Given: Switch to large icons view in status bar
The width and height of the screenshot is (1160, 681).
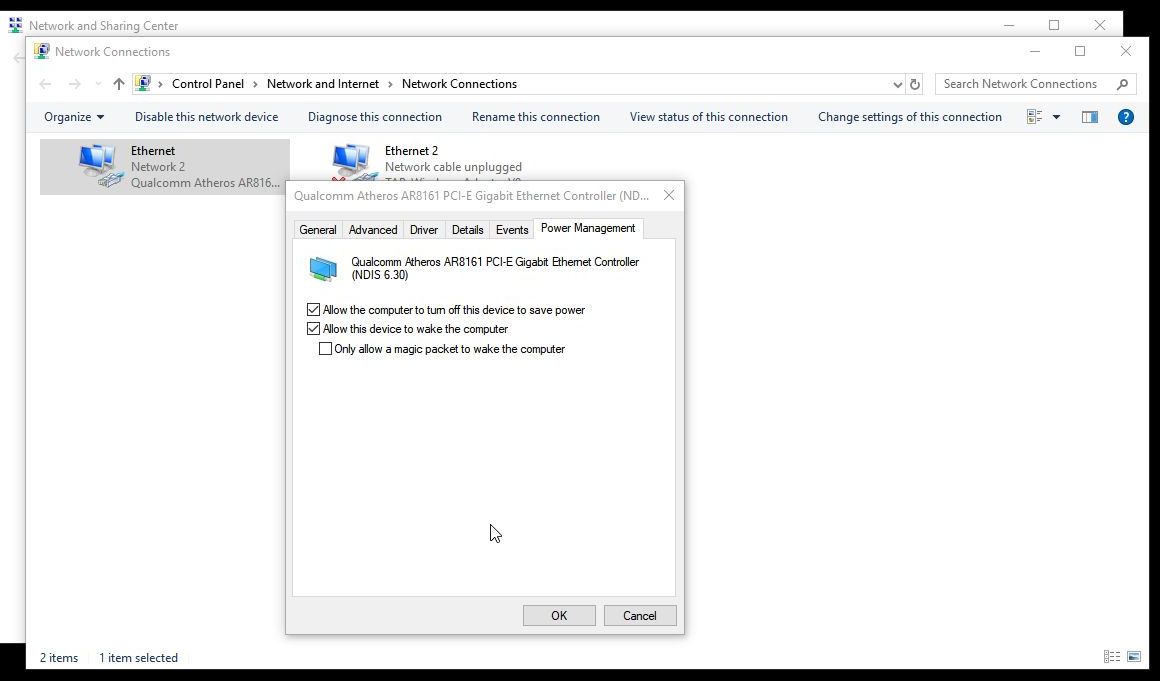Looking at the screenshot, I should click(x=1134, y=657).
